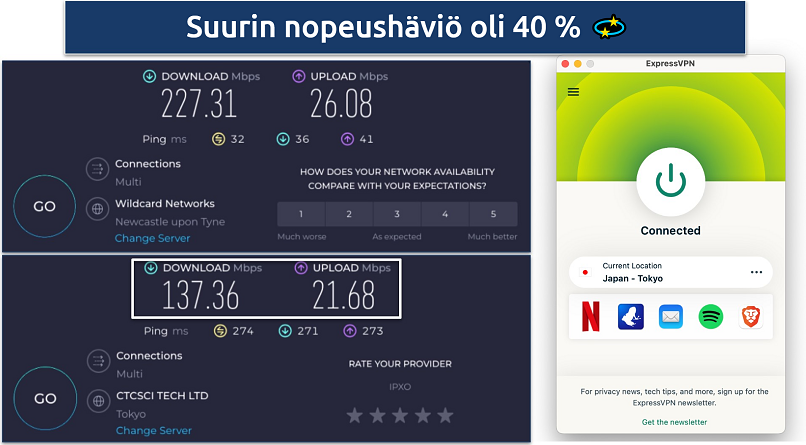806x445 pixels.
Task: Change server from Tokyo
Action: coord(154,431)
